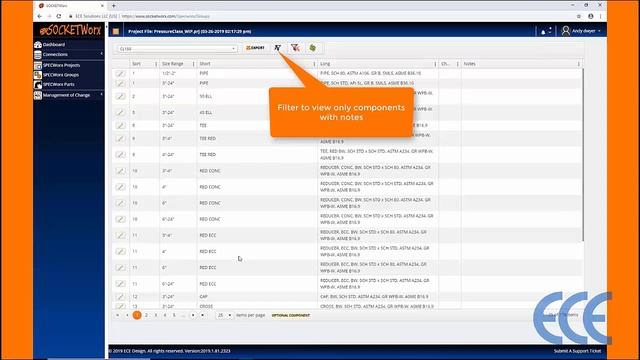Go to page 4 of the grid
The width and height of the screenshot is (640, 360).
(x=165, y=315)
